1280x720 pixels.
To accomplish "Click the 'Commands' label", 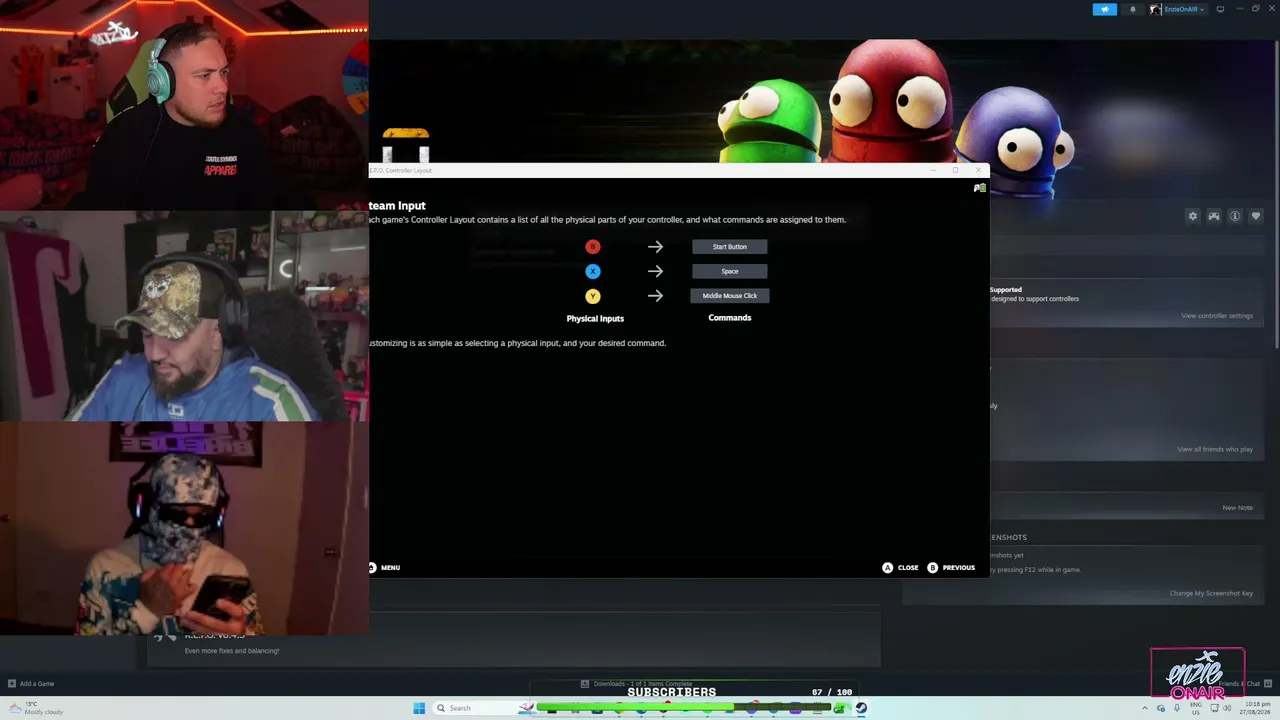I will pos(730,318).
